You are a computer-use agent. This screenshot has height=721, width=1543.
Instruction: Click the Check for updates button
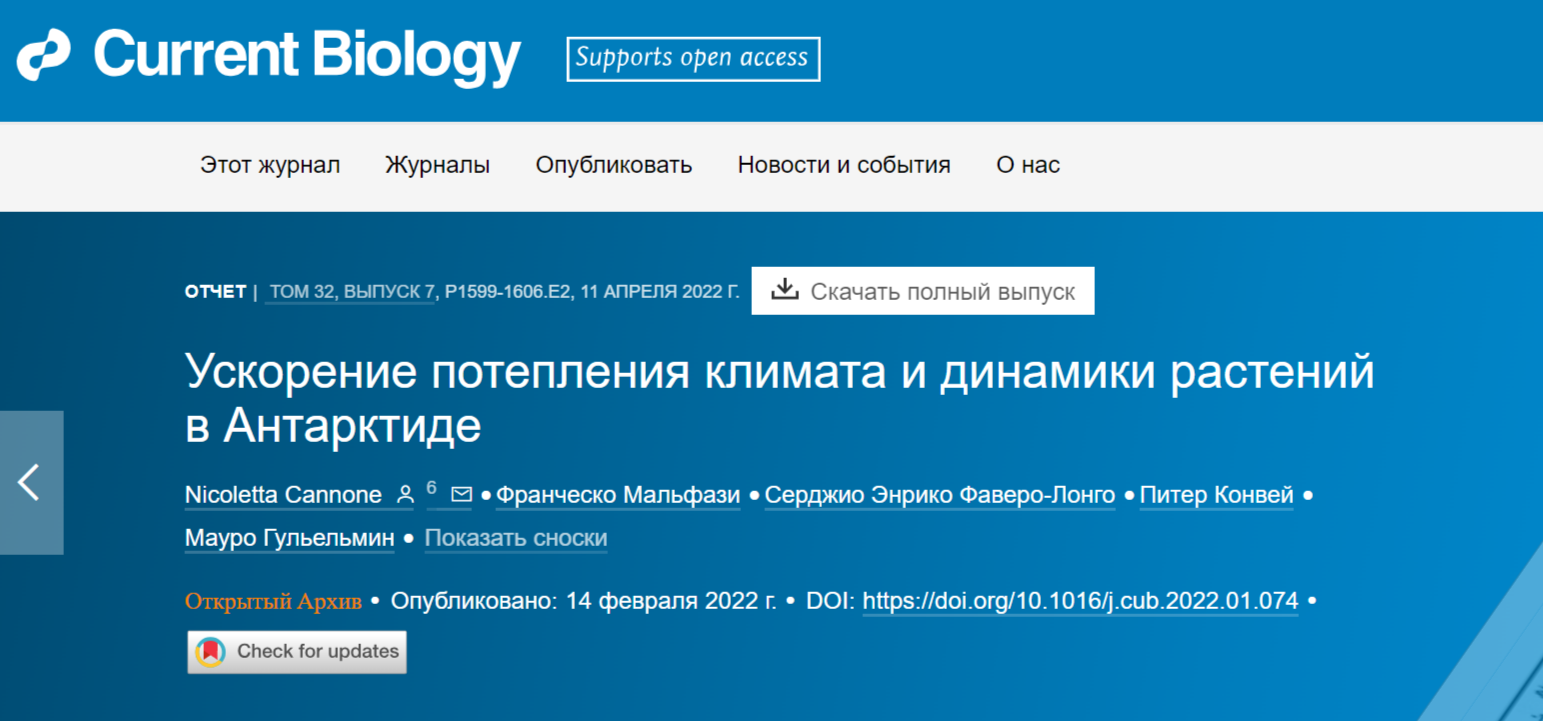[x=297, y=652]
